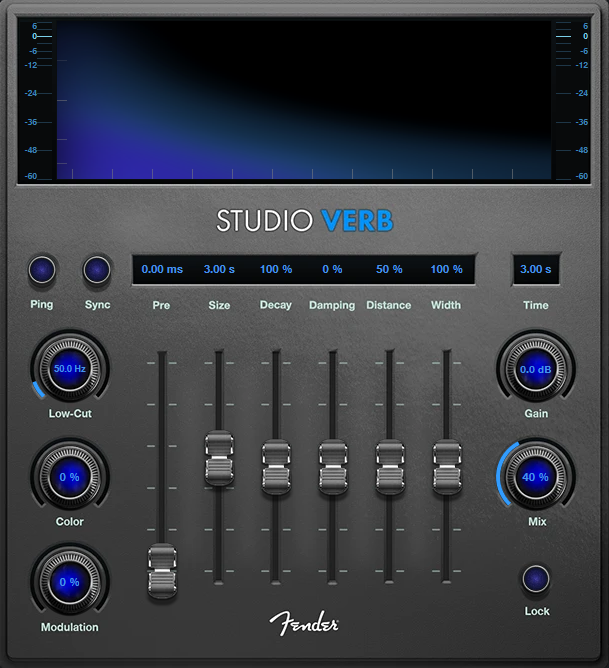Screen dimensions: 609x668
Task: Select the Time value field 3.00 s
Action: pos(536,269)
